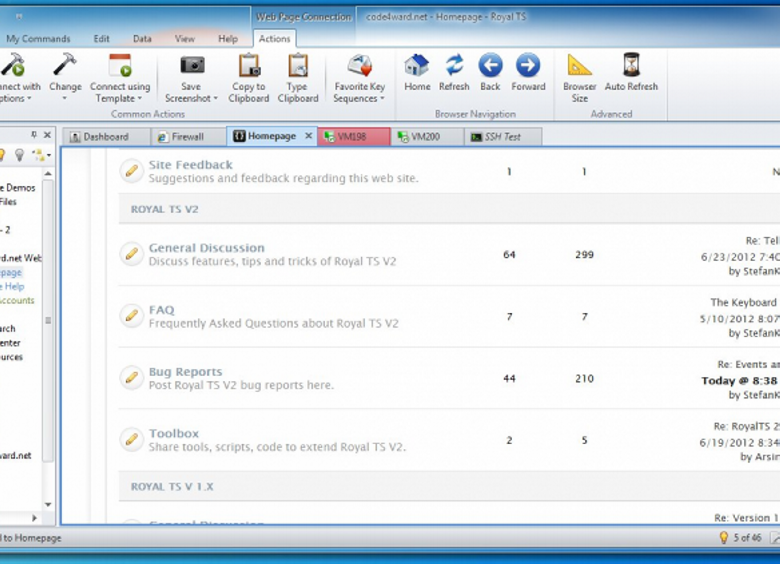
Task: Go to browser Home
Action: pyautogui.click(x=417, y=73)
